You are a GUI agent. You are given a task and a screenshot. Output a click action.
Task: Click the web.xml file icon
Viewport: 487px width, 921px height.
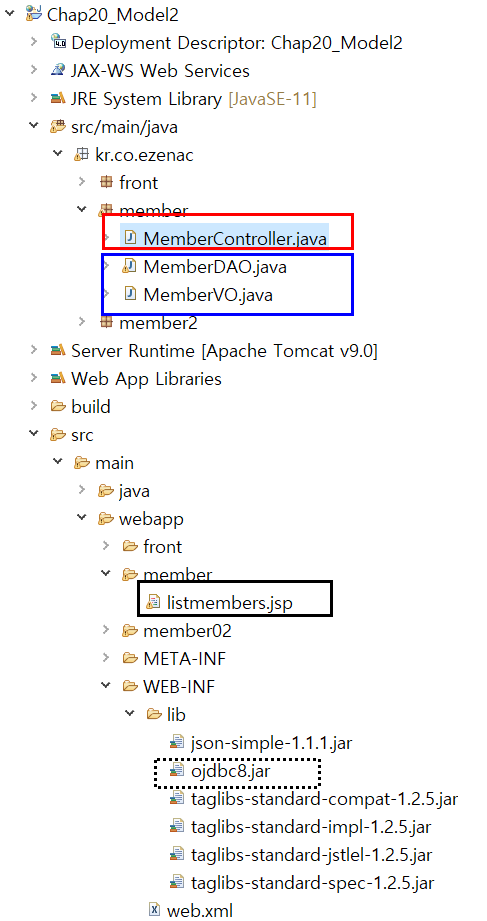(154, 910)
